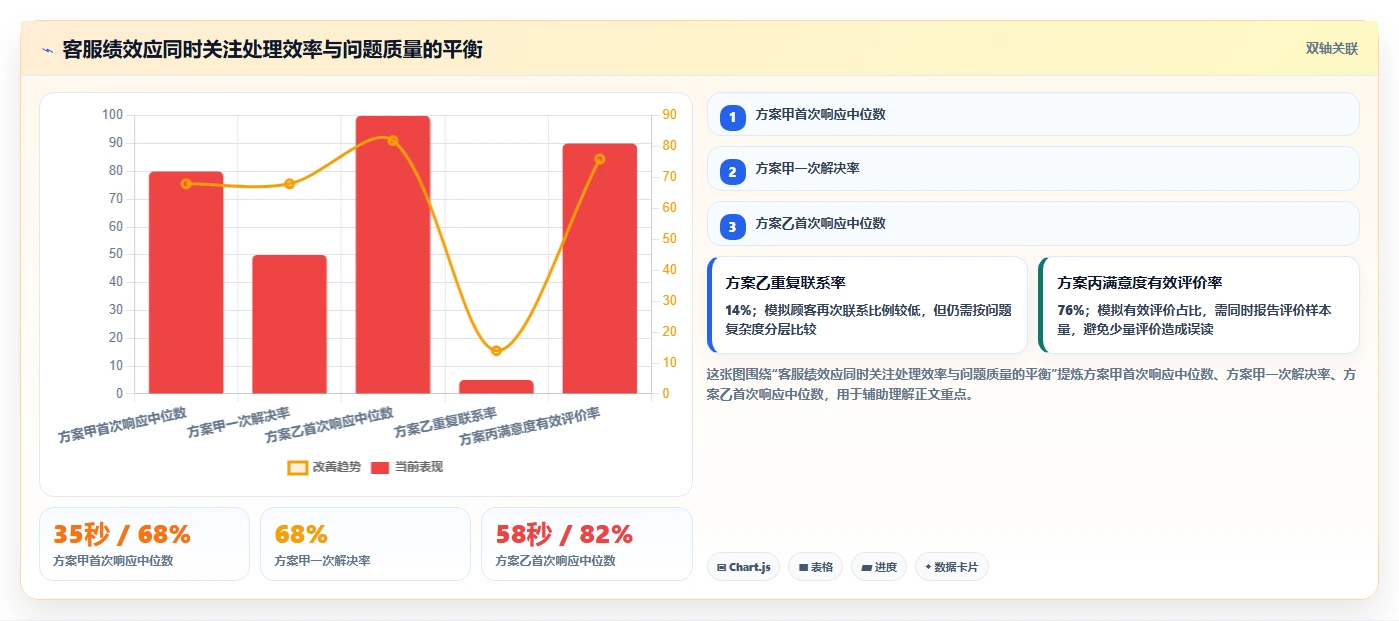Click the 方案乙首次响应中位数 tallest bar
The image size is (1399, 621).
click(x=393, y=254)
